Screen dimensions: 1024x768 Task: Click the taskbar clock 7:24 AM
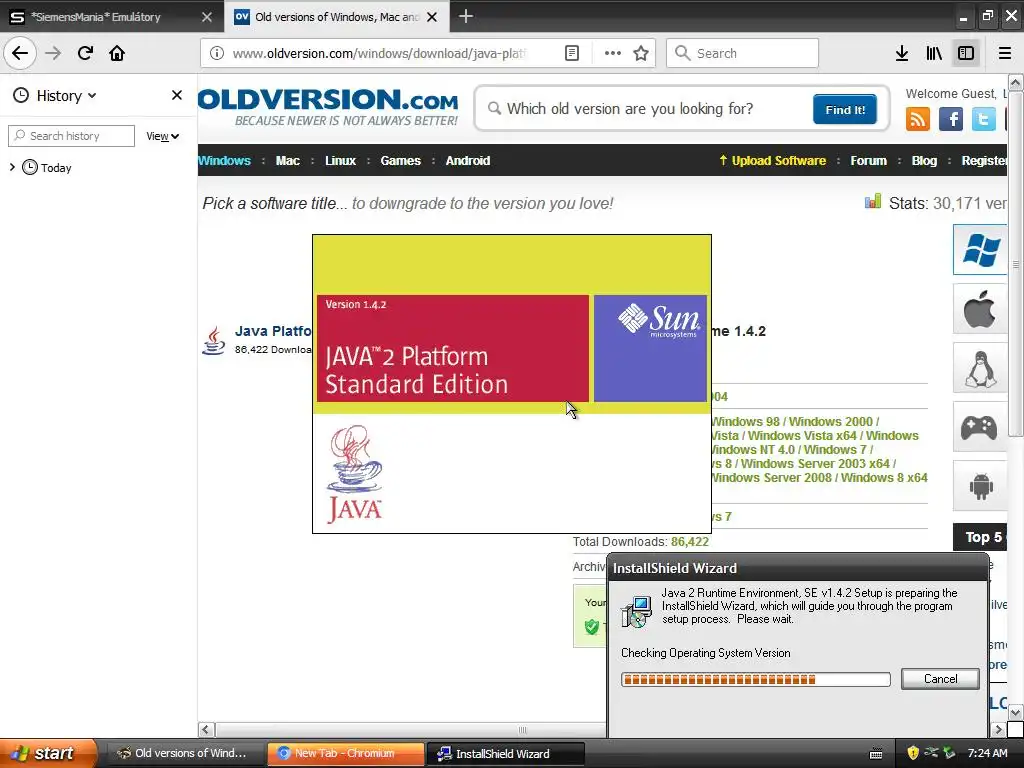[987, 753]
